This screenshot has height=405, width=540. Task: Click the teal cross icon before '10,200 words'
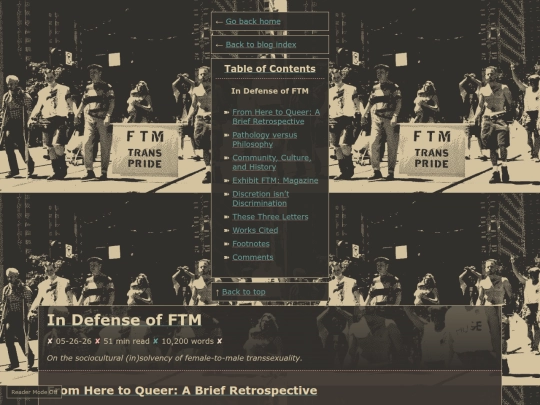pyautogui.click(x=155, y=341)
